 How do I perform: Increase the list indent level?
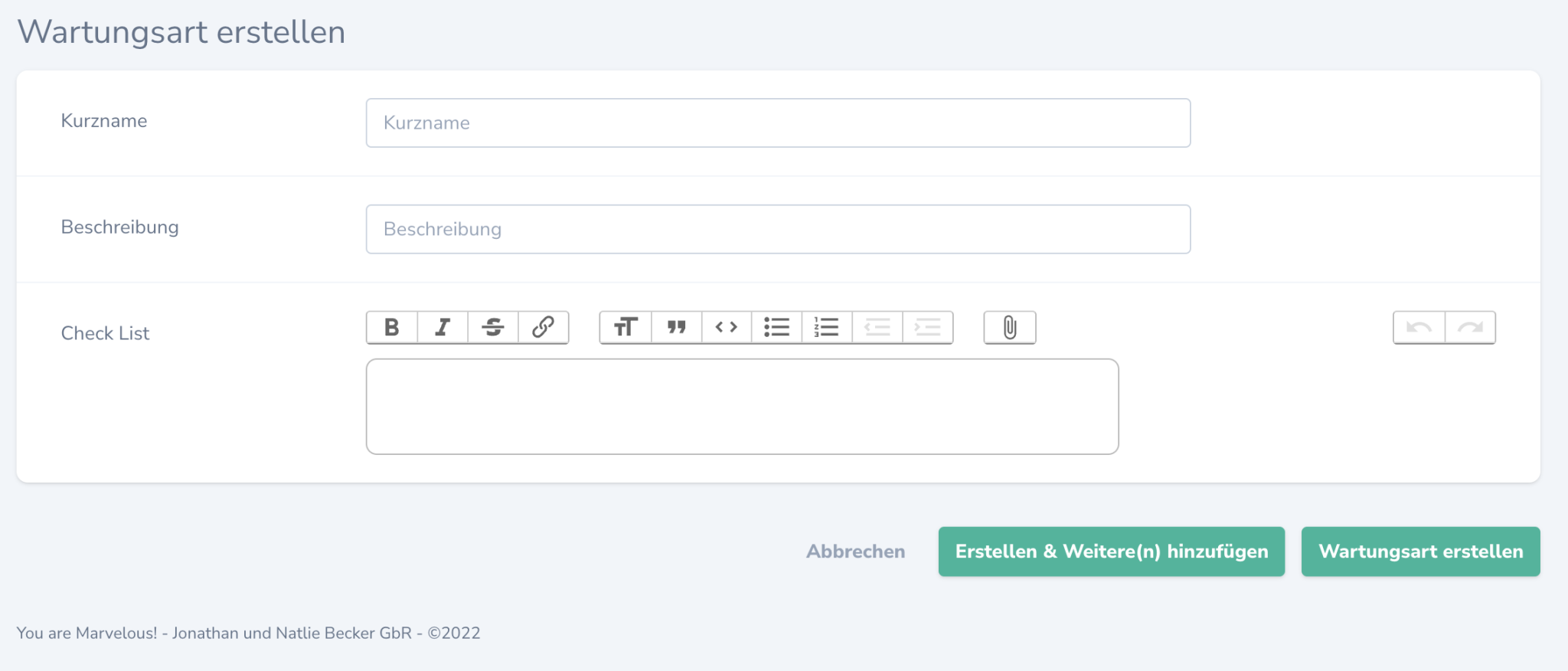[928, 328]
